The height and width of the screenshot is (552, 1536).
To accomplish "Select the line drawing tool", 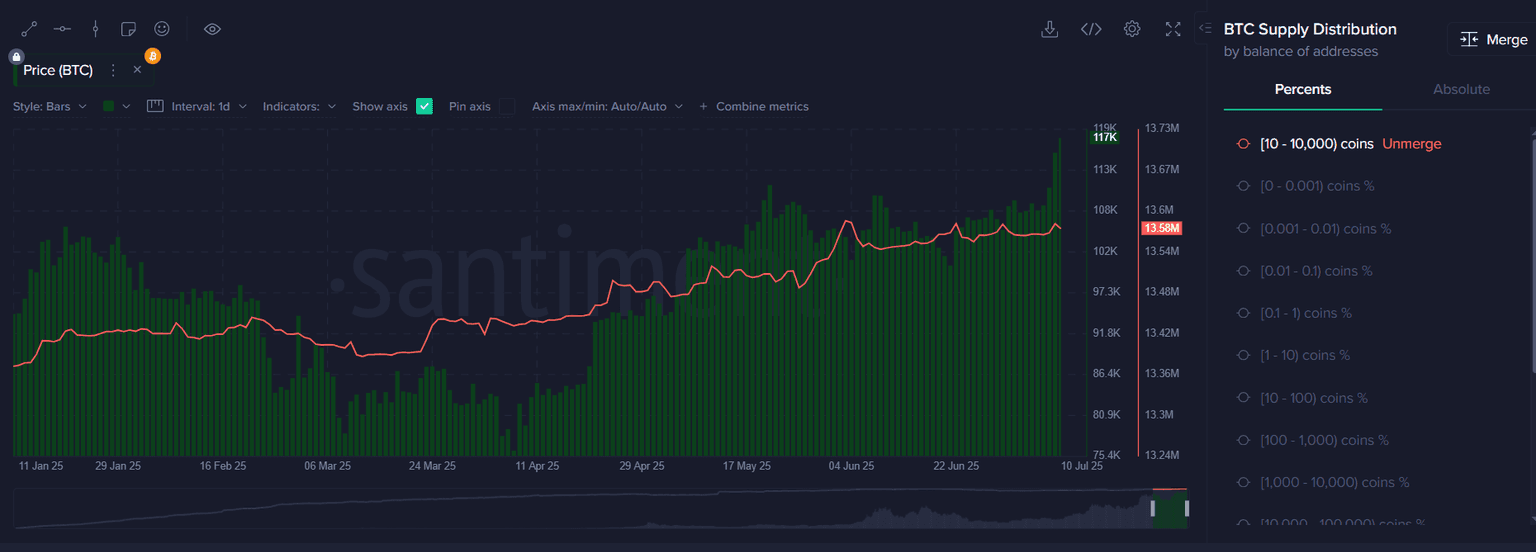I will [29, 29].
